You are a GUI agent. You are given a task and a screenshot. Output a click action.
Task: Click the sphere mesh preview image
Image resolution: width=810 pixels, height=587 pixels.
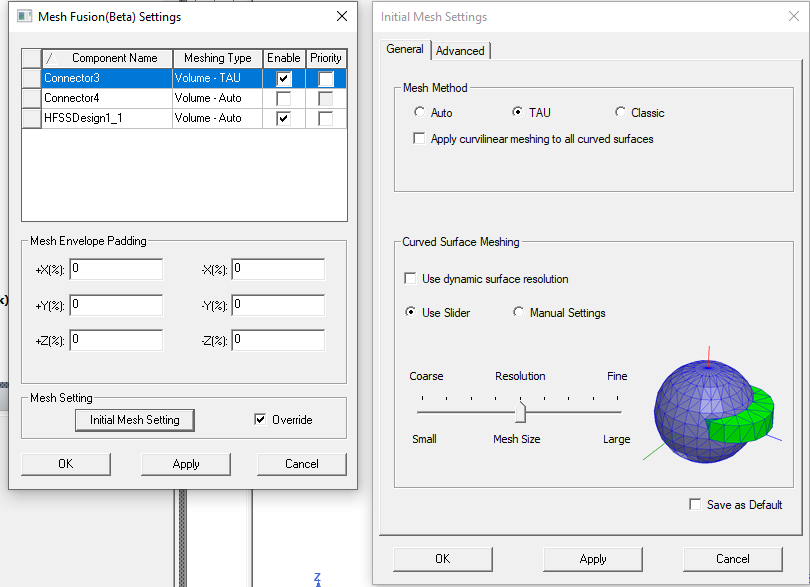click(713, 412)
